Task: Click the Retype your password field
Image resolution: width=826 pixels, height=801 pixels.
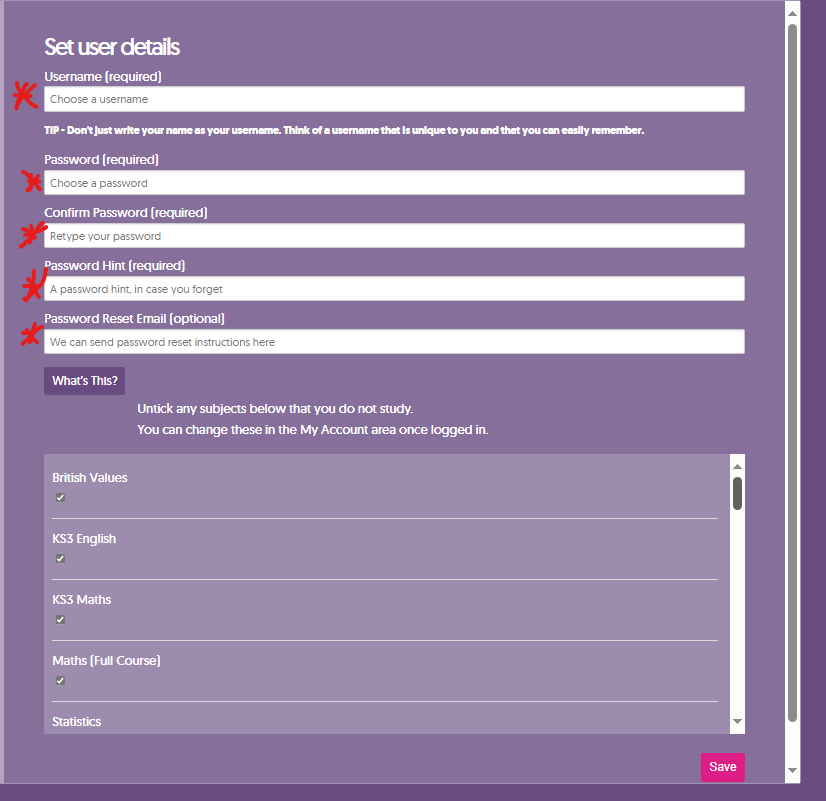Action: (395, 235)
